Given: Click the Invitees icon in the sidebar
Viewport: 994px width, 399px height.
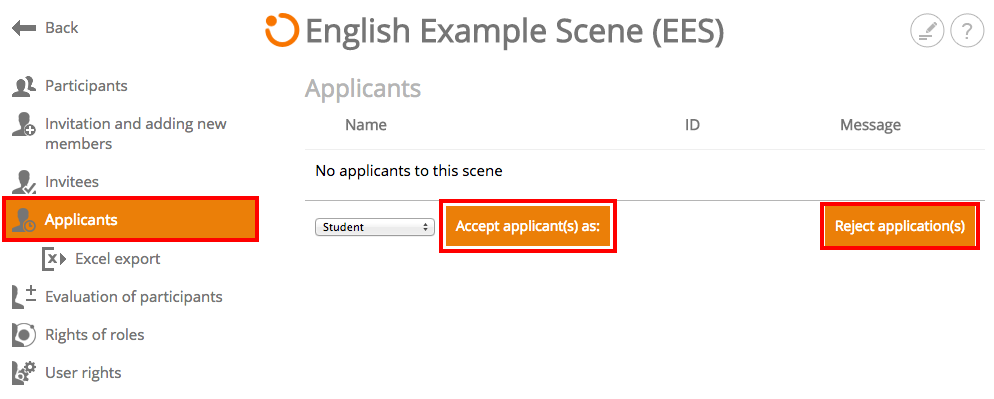Looking at the screenshot, I should pos(24,182).
